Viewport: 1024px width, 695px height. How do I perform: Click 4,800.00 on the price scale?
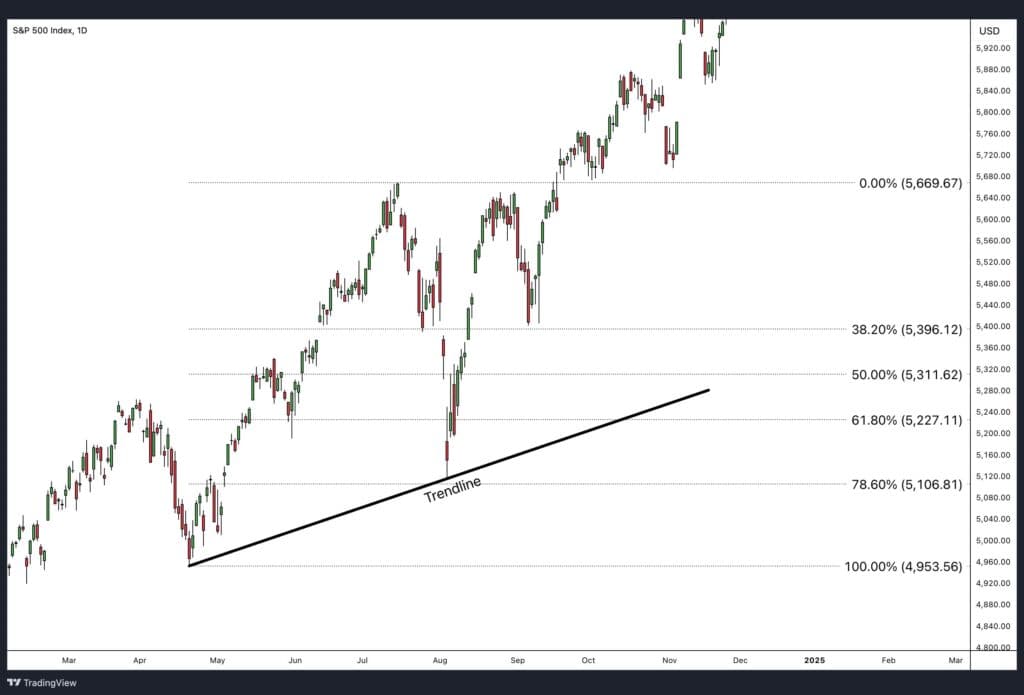click(993, 647)
